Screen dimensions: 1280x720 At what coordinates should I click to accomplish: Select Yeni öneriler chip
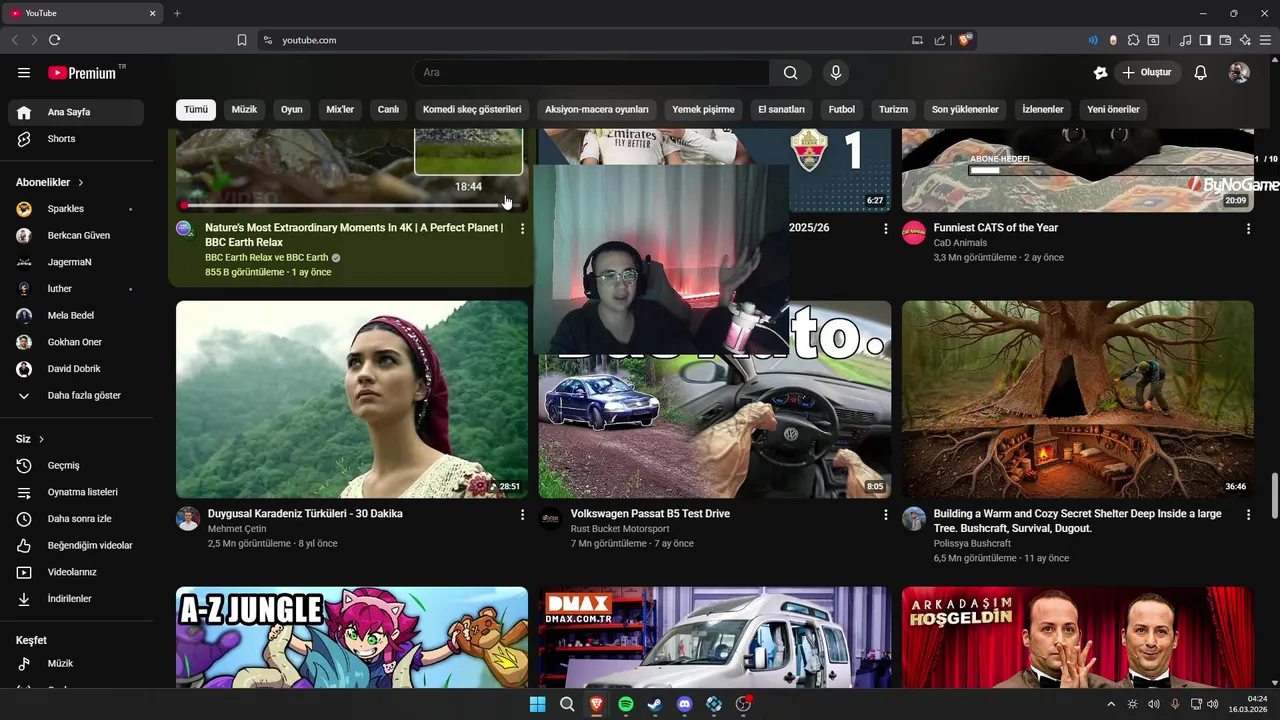tap(1113, 110)
